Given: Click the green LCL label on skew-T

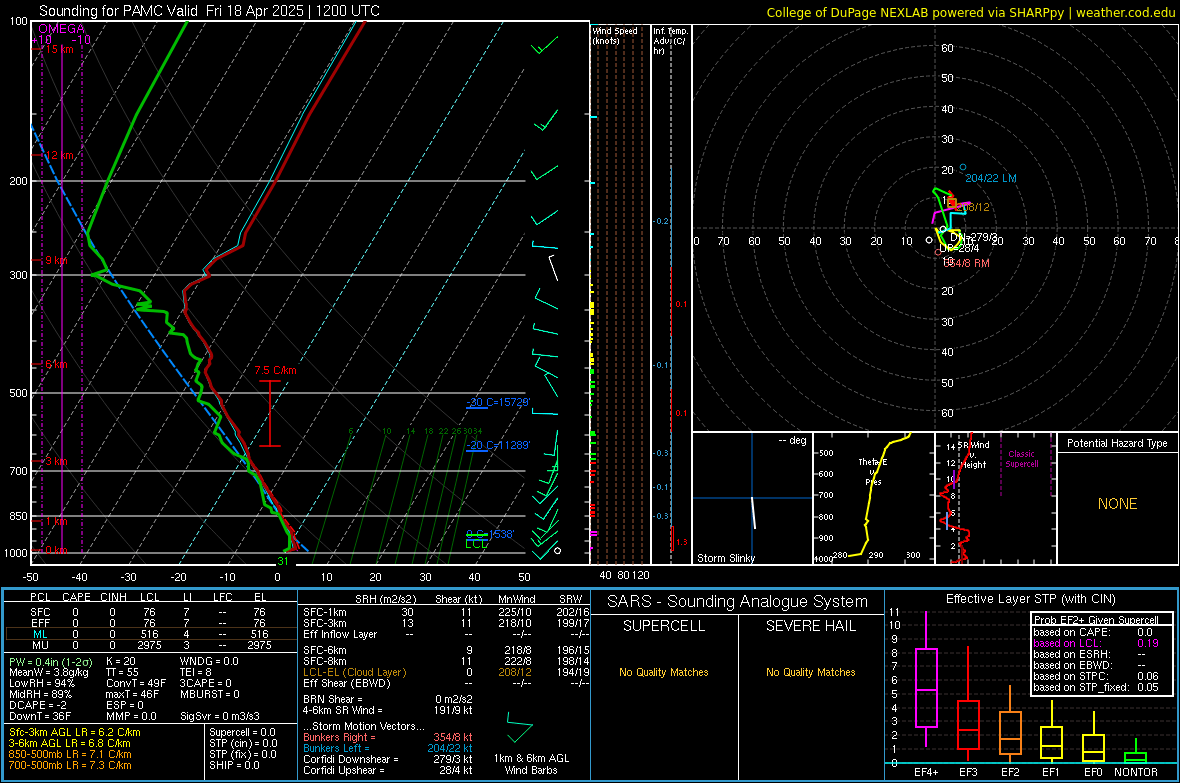Looking at the screenshot, I should 476,544.
